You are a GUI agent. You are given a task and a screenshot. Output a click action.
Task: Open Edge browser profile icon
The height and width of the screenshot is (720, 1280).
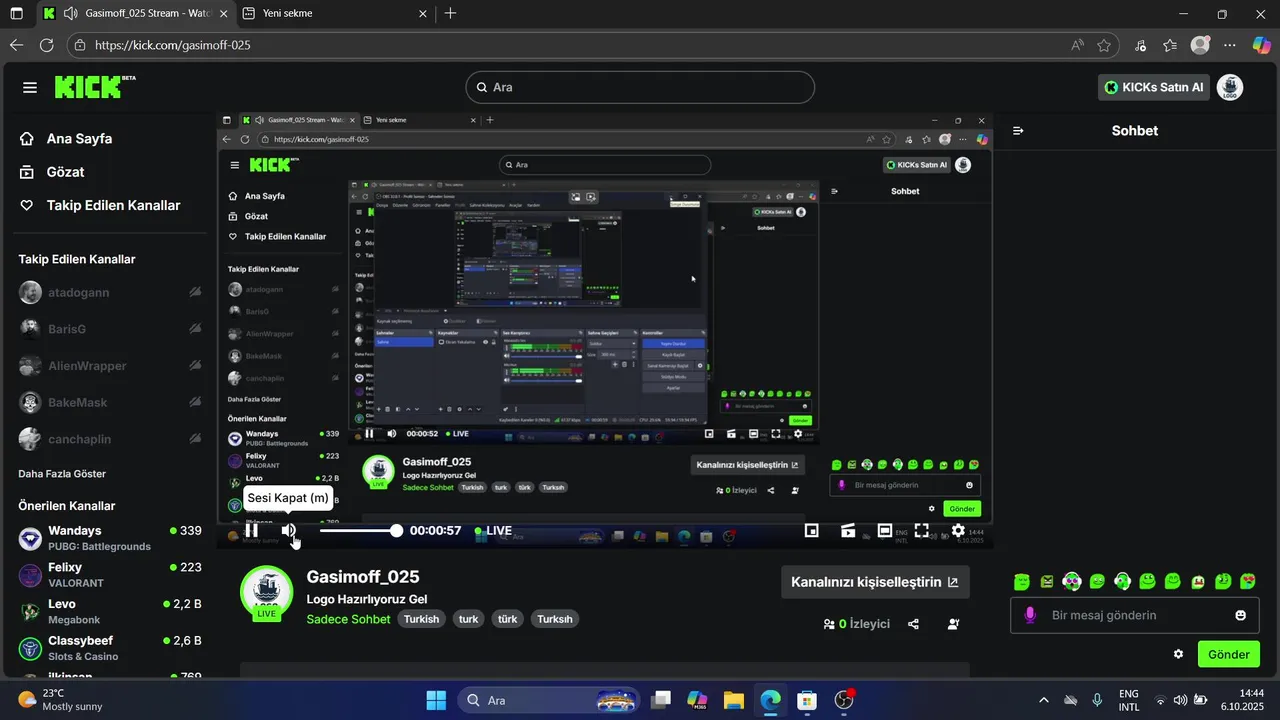(x=1200, y=45)
